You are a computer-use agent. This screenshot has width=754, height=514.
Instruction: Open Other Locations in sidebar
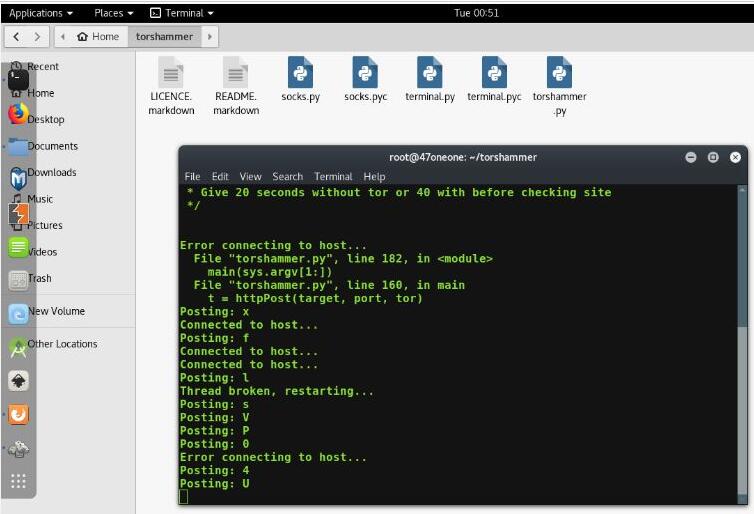click(62, 344)
